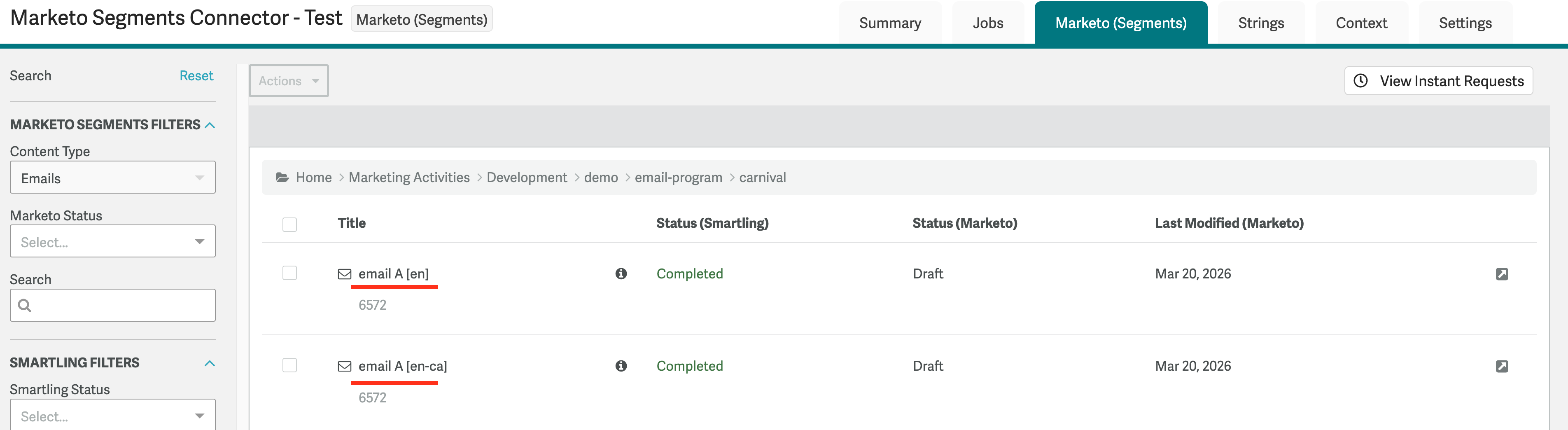Image resolution: width=1568 pixels, height=430 pixels.
Task: Click the magnifier icon in Search field
Action: (24, 305)
